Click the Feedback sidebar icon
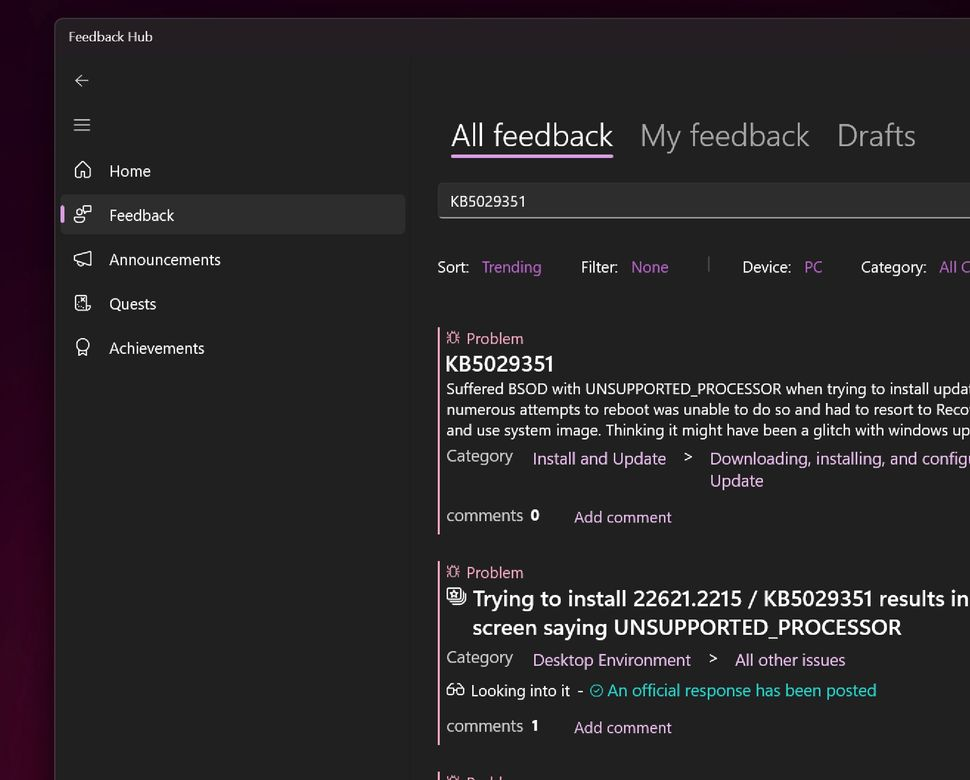Image resolution: width=970 pixels, height=780 pixels. 83,215
